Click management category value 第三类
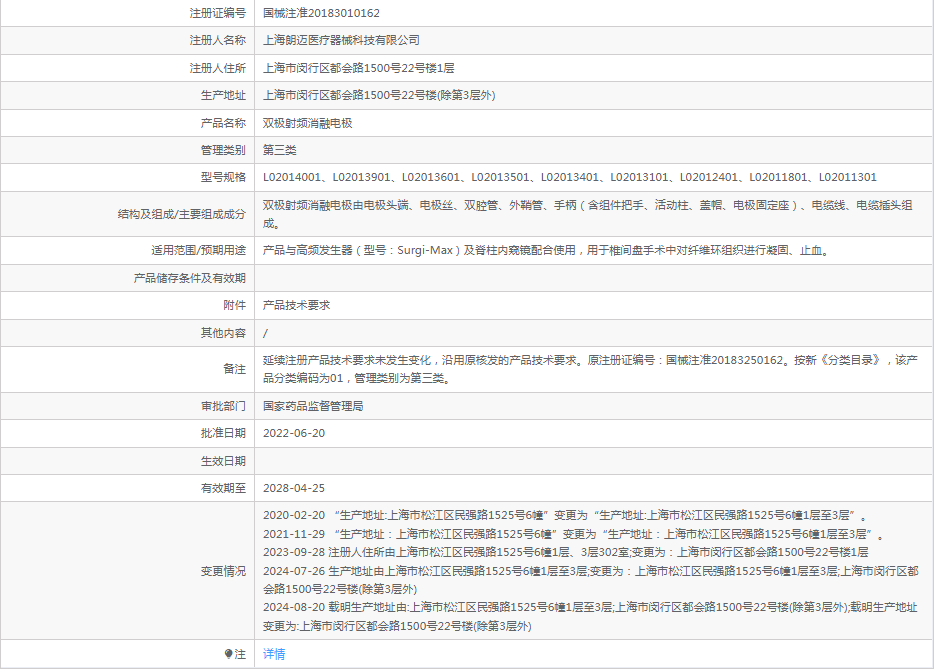This screenshot has height=670, width=936. click(279, 150)
